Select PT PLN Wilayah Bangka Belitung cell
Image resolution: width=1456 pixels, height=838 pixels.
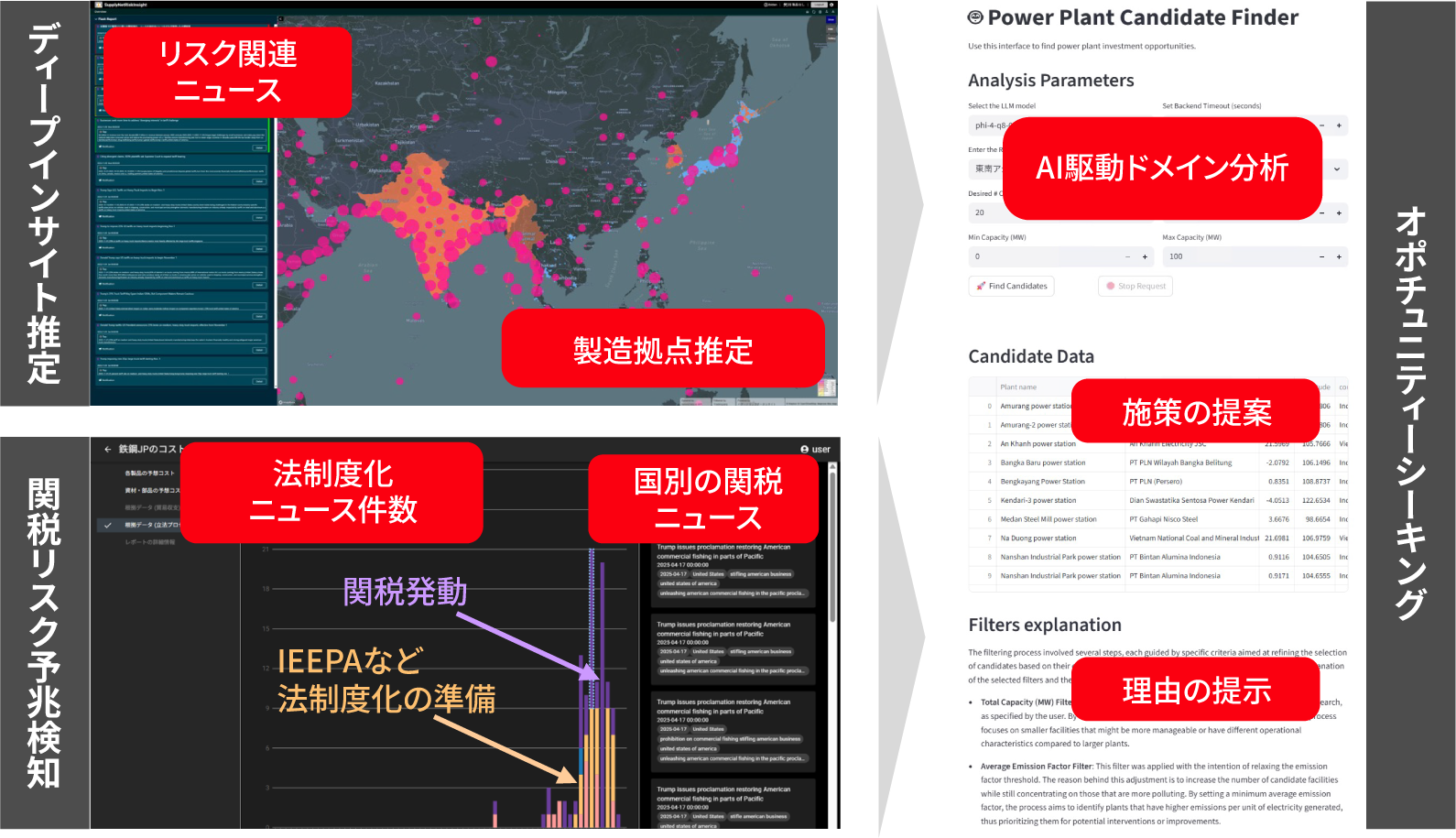[x=1193, y=463]
